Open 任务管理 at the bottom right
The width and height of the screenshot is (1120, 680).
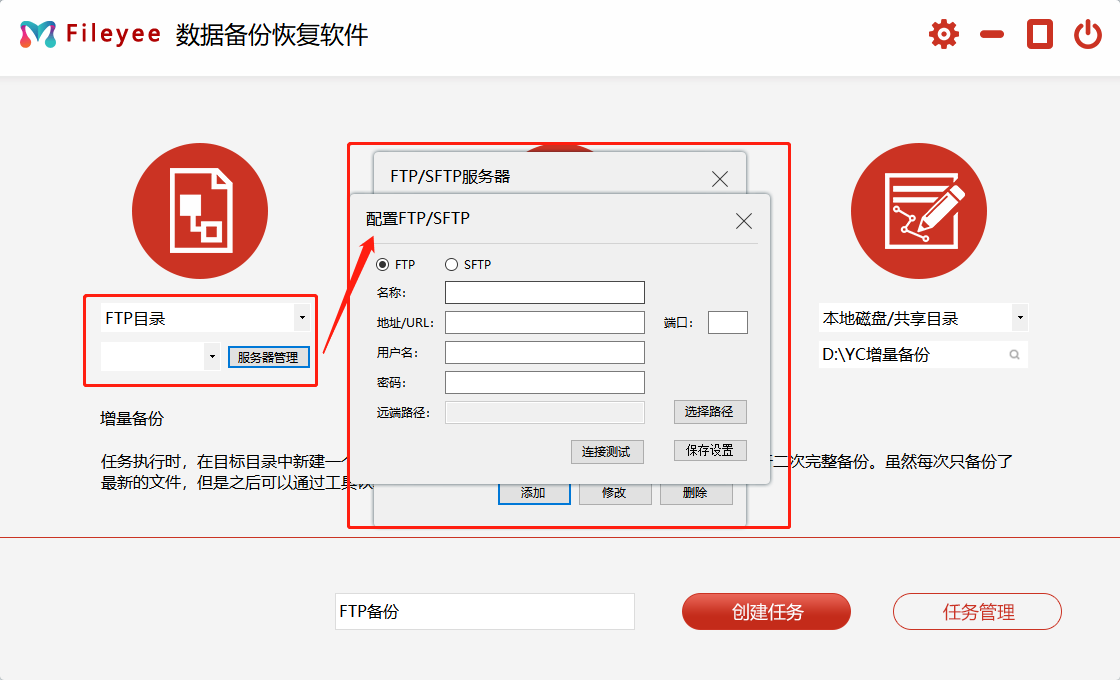click(x=976, y=611)
